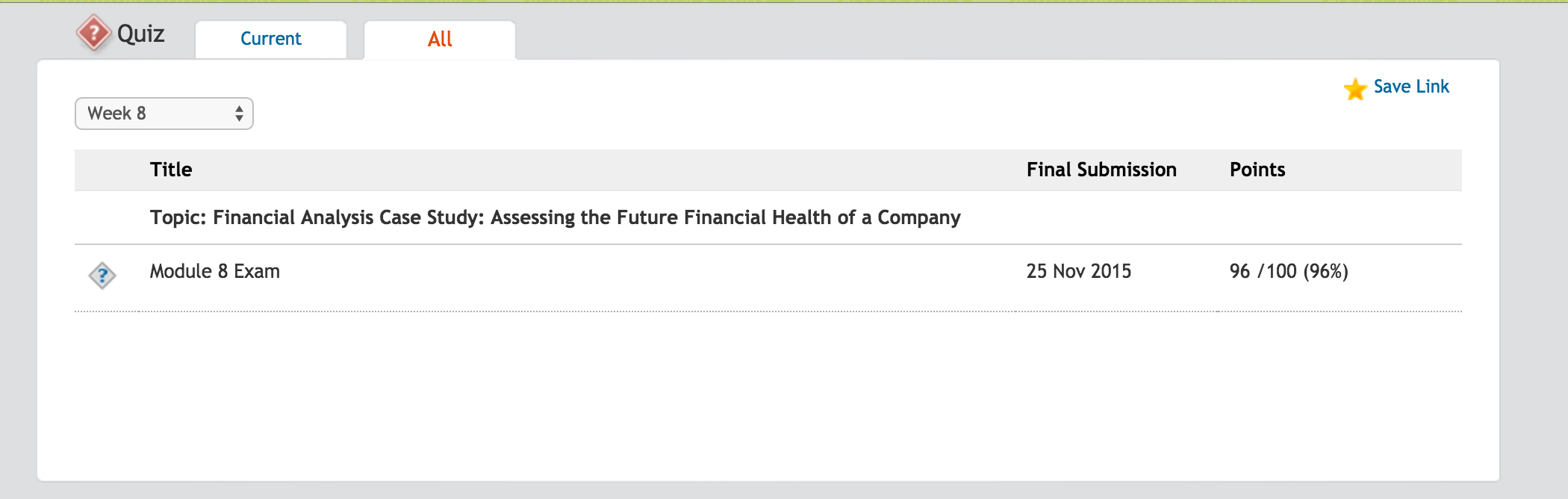Click the Week 8 dropdown arrows
This screenshot has height=499, width=1568.
(239, 114)
